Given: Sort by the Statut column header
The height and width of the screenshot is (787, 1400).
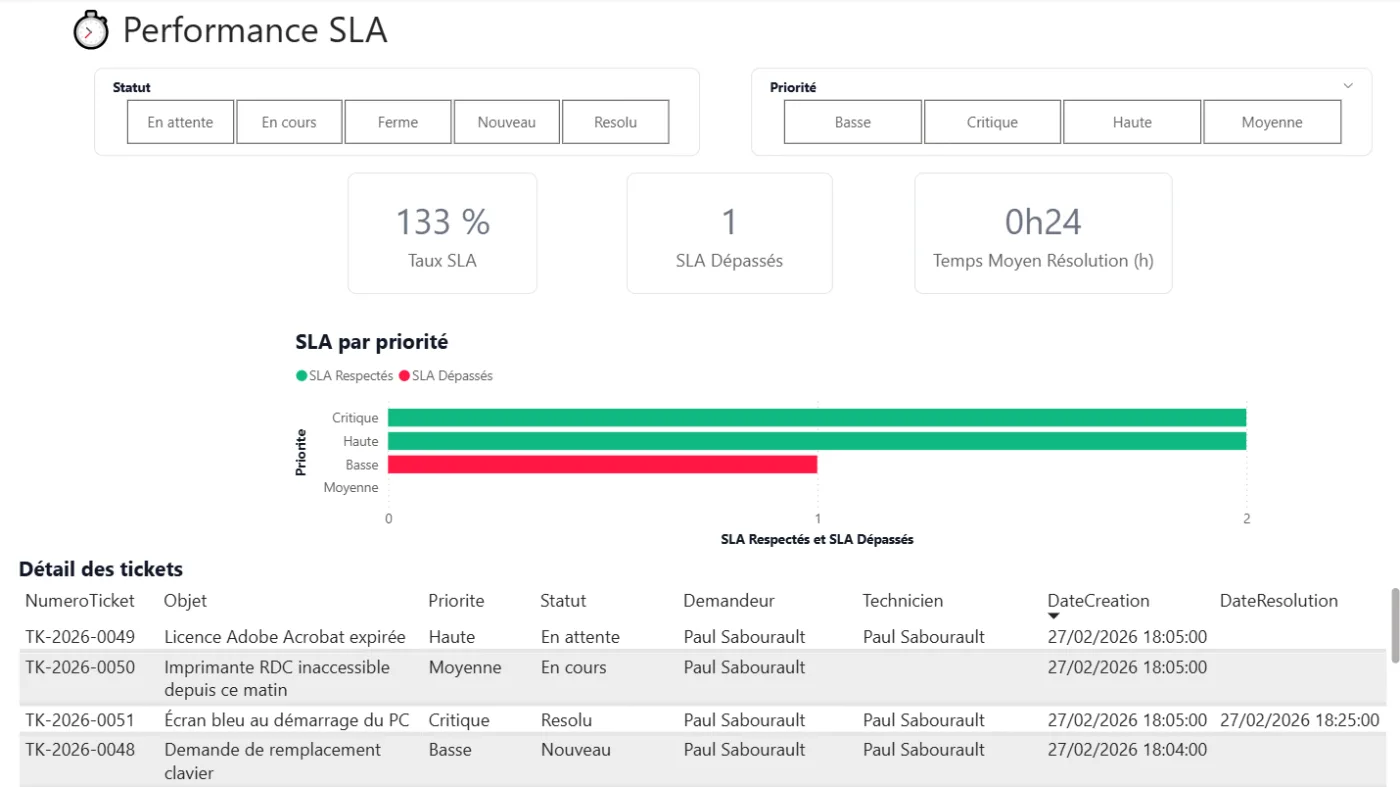Looking at the screenshot, I should (563, 601).
